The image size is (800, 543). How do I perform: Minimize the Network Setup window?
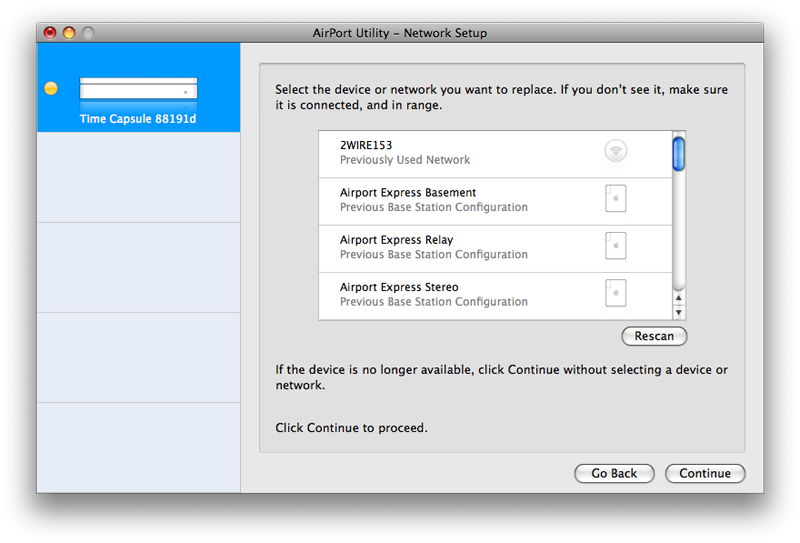[69, 33]
